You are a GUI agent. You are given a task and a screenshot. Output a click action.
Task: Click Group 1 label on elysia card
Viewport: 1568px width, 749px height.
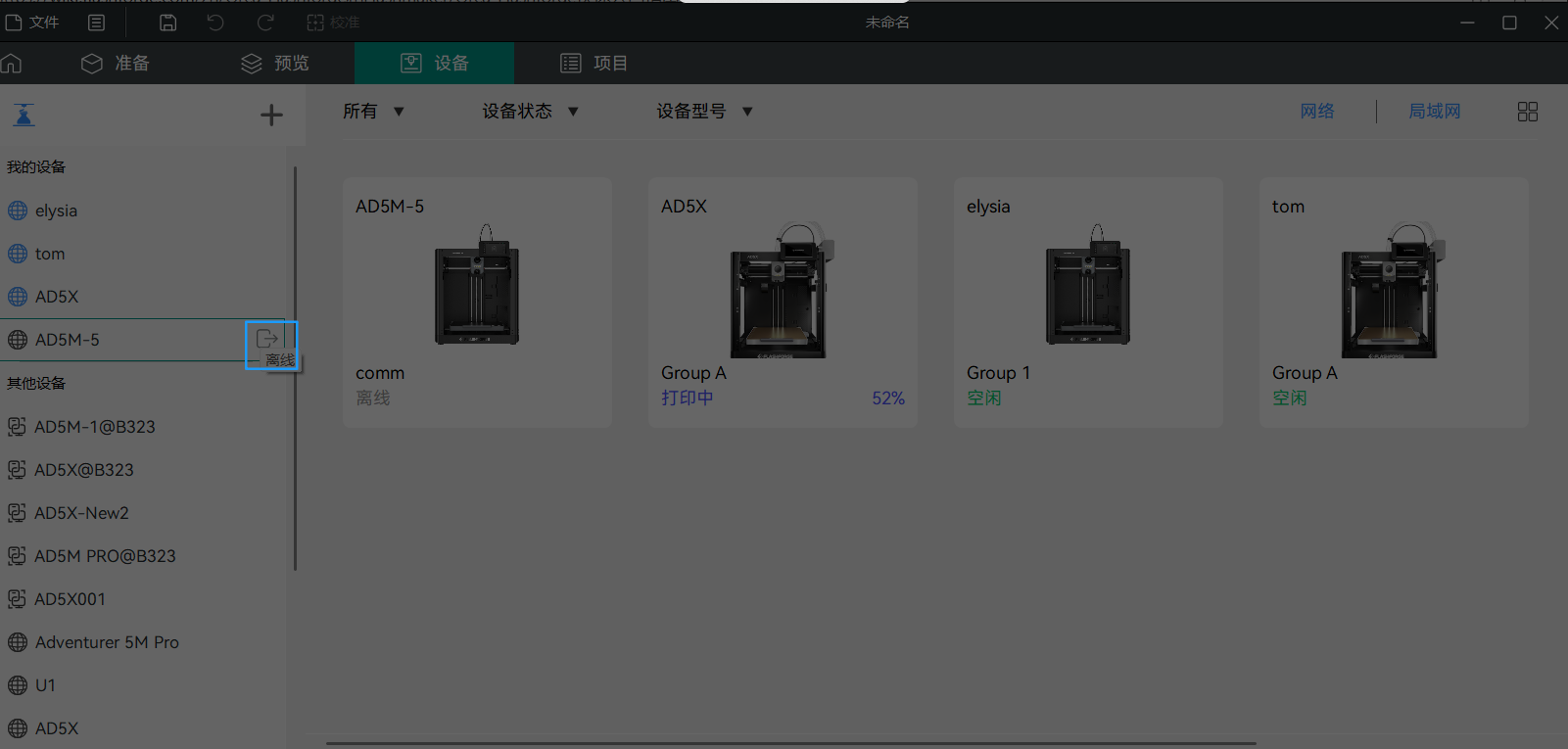click(x=998, y=373)
